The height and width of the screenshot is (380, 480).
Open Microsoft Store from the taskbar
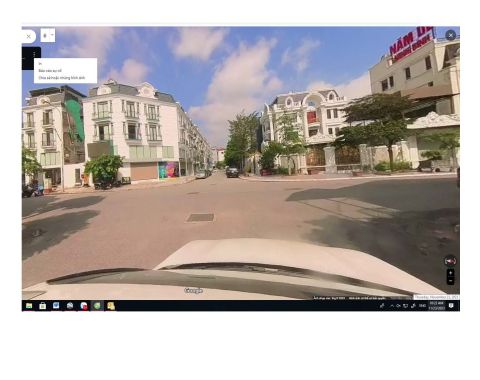43,306
